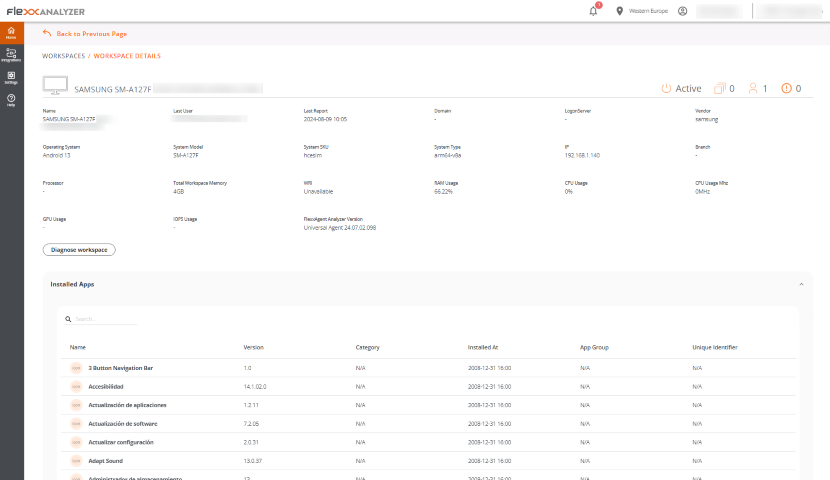This screenshot has height=480, width=830.
Task: Click version 14.1.02.0 cell
Action: click(x=255, y=386)
